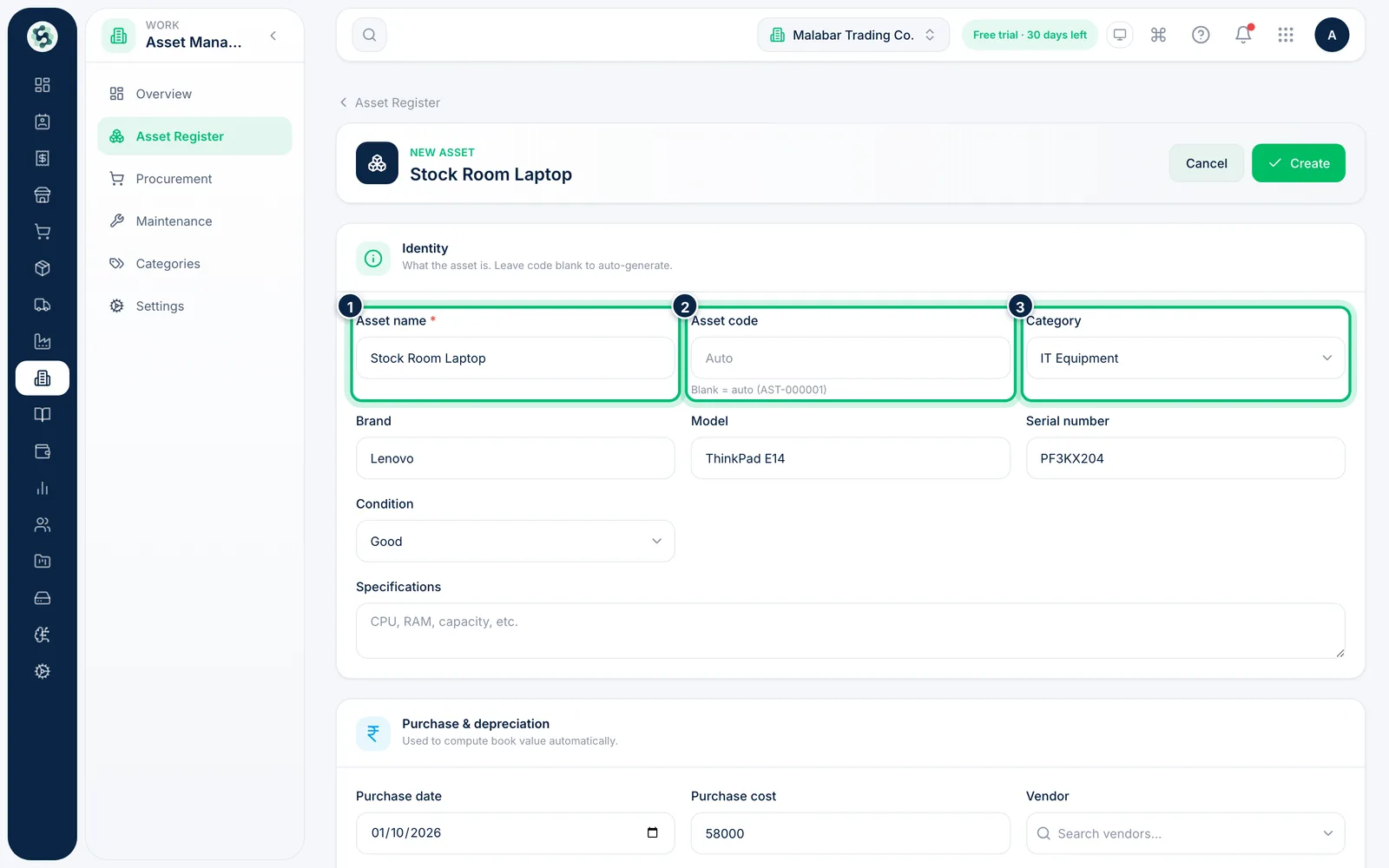Select Asset Register in the sidebar
Screen dimensions: 1389x868
(x=194, y=136)
